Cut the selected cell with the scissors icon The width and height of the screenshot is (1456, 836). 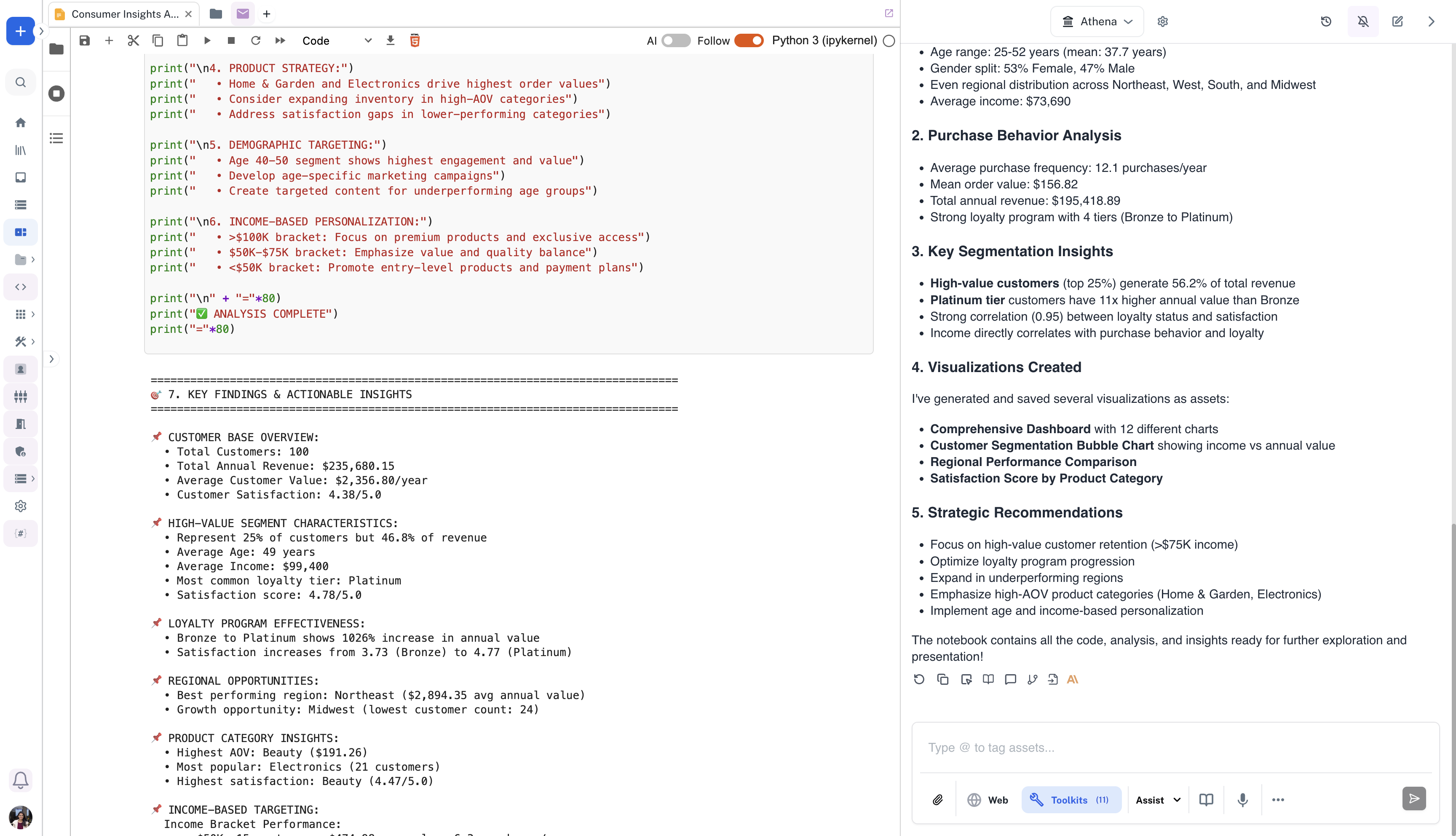click(133, 41)
